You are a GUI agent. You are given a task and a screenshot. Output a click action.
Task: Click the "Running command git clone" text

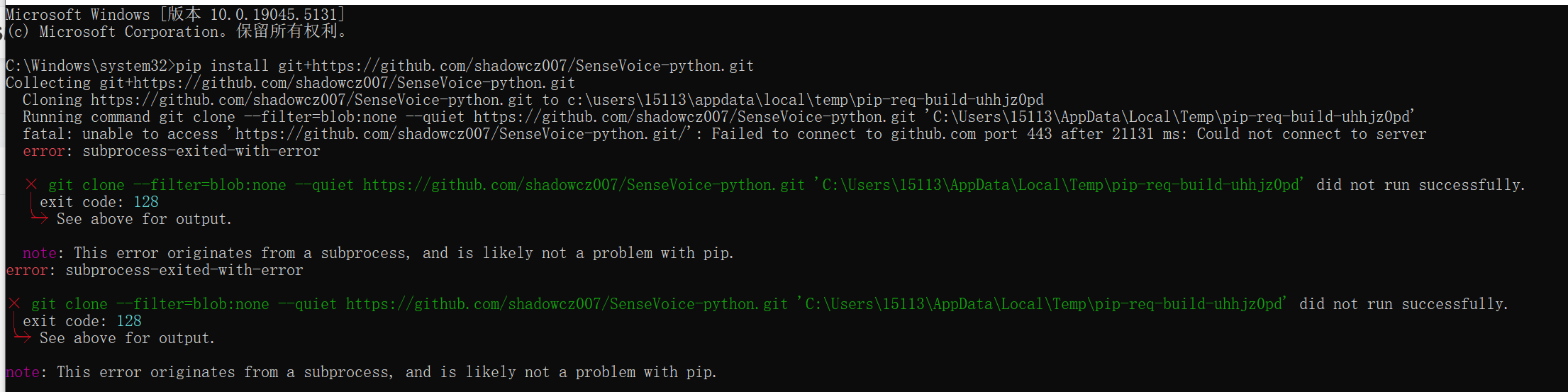click(128, 117)
